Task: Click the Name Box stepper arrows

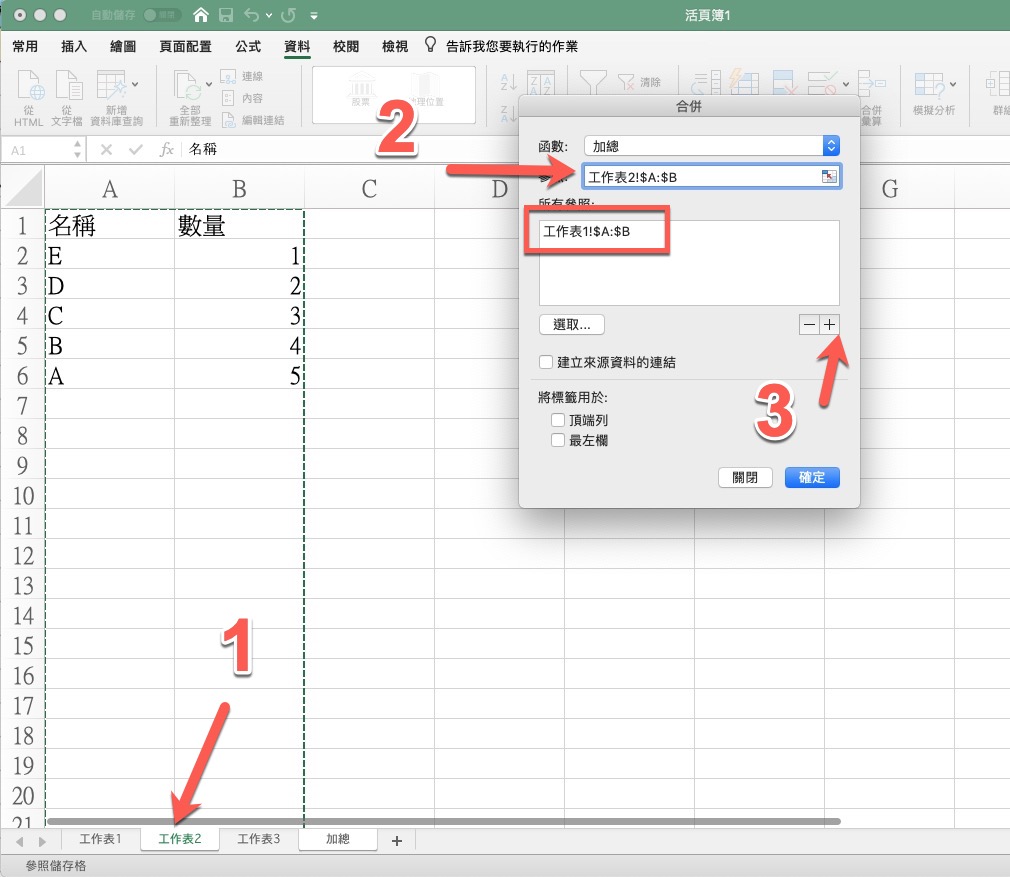Action: point(77,149)
